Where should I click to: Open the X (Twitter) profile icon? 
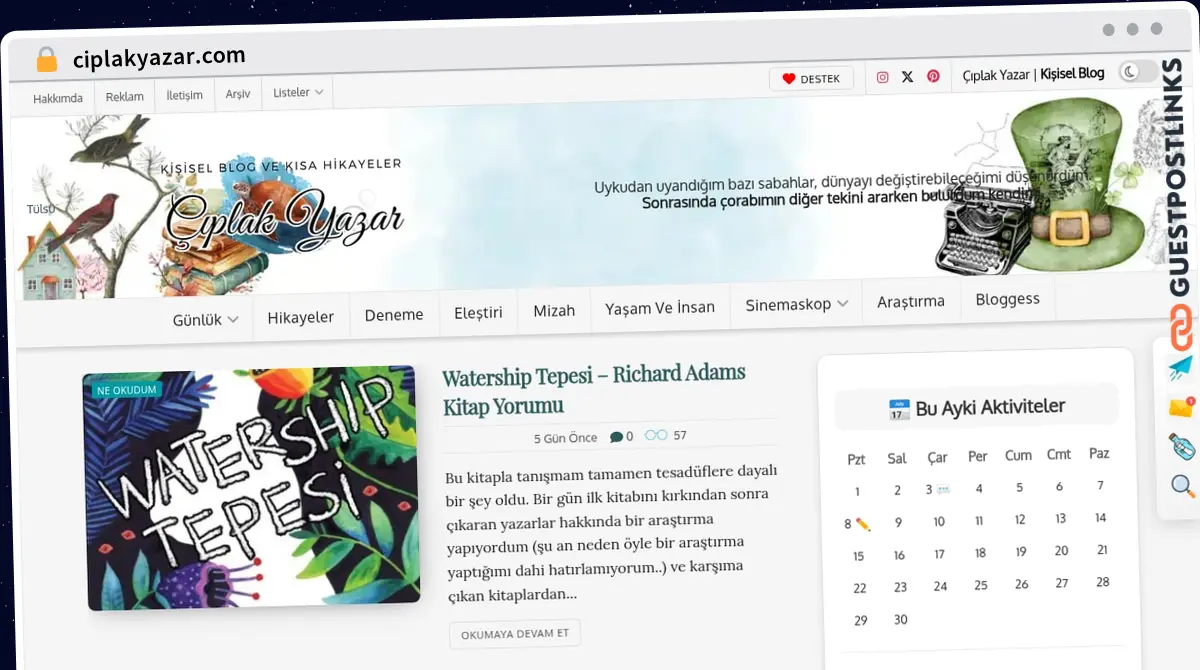click(x=907, y=77)
